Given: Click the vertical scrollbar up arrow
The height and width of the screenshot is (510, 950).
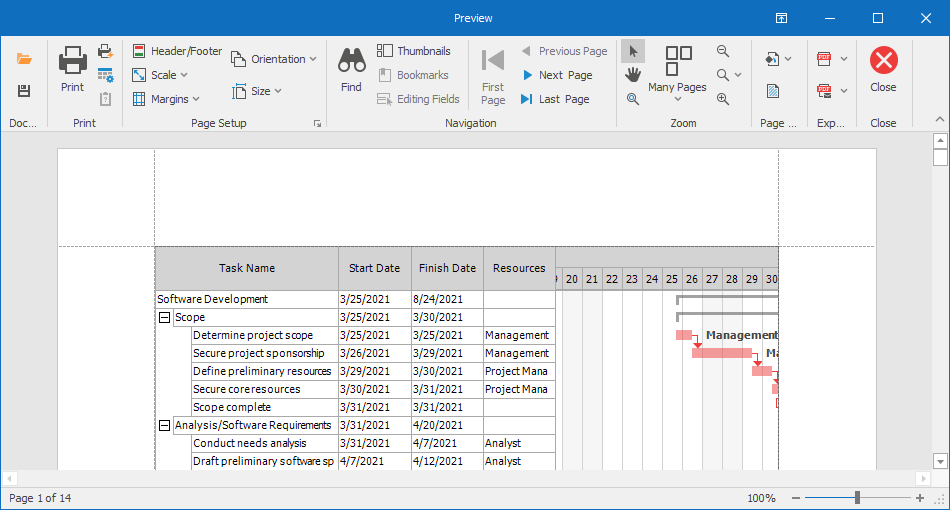Looking at the screenshot, I should pos(940,141).
